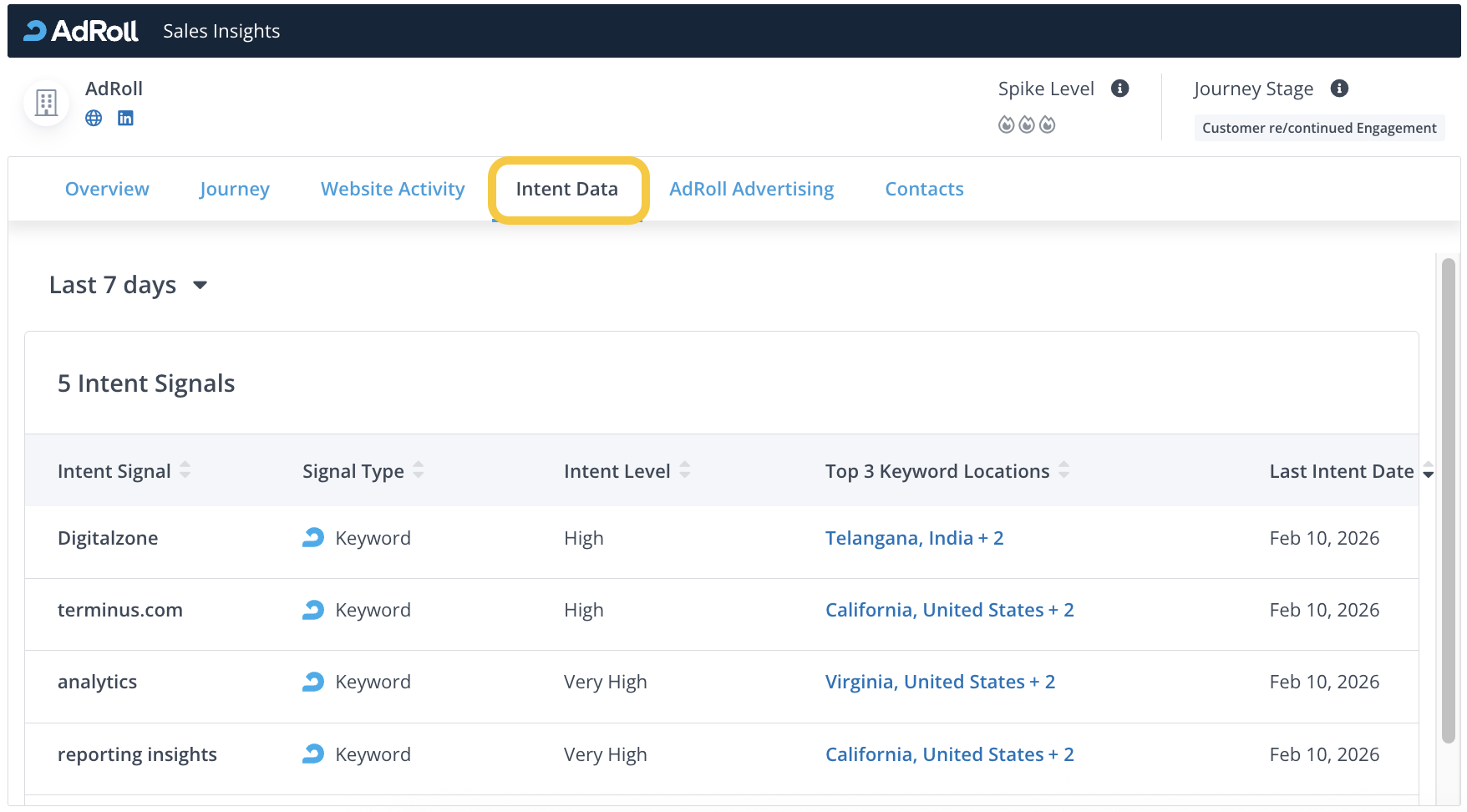Click the Spike Level info icon
The width and height of the screenshot is (1467, 812).
1119,89
